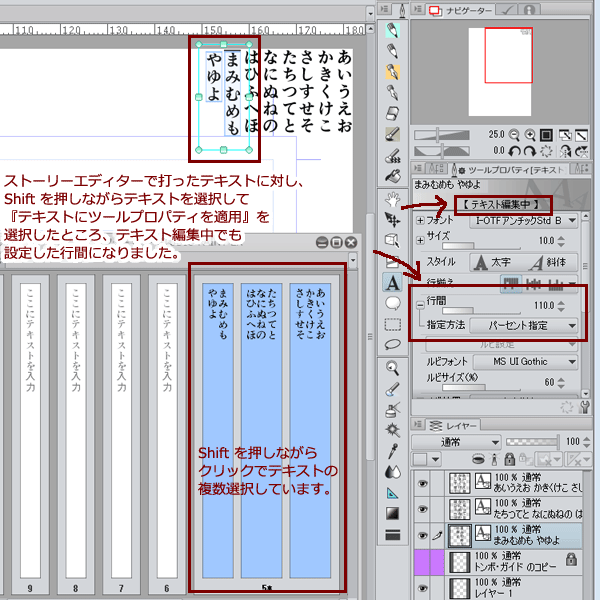Screen dimensions: 600x600
Task: Collapse the 行間 minus expander
Action: pyautogui.click(x=420, y=305)
